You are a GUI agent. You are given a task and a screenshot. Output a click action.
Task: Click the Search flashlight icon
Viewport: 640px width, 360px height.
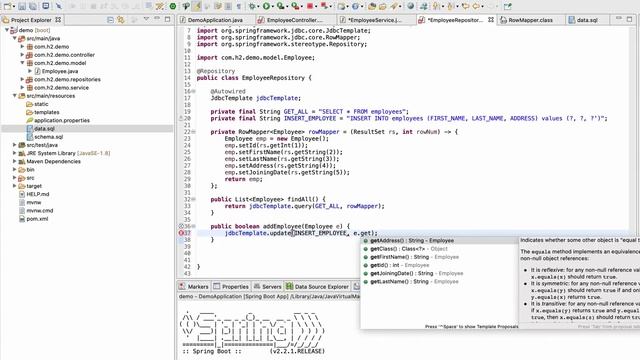(394, 6)
